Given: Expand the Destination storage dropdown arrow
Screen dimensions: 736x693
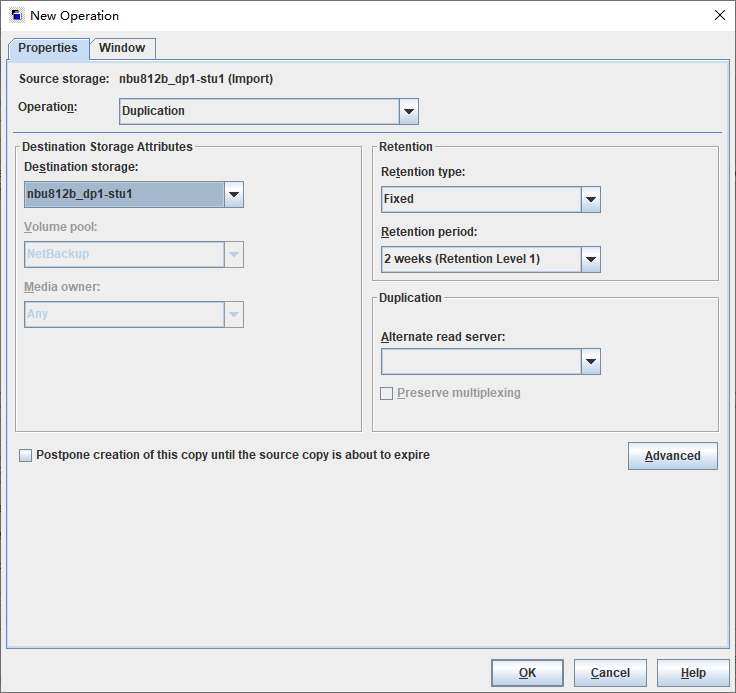Looking at the screenshot, I should tap(234, 194).
